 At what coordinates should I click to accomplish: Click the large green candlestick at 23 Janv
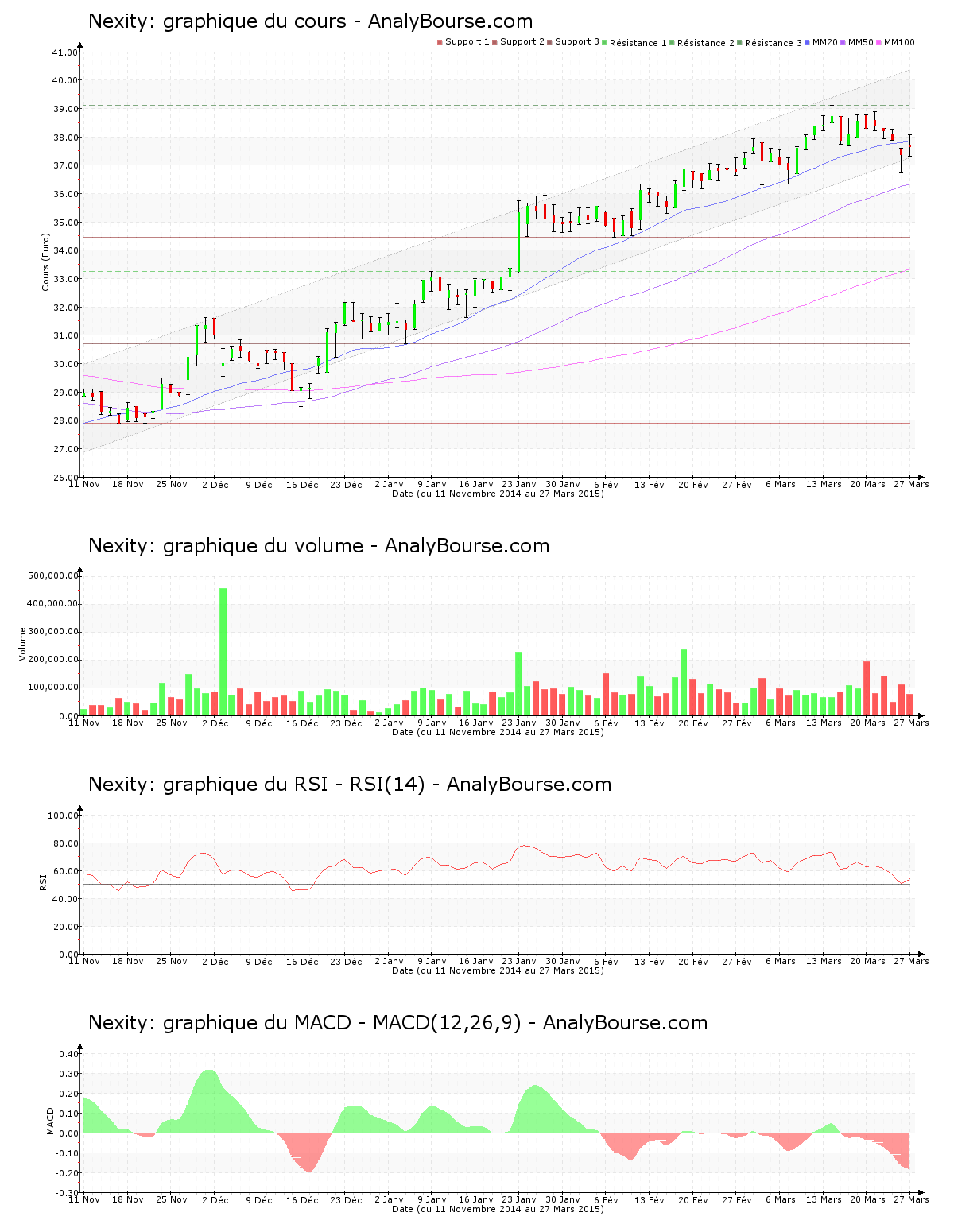tap(518, 241)
